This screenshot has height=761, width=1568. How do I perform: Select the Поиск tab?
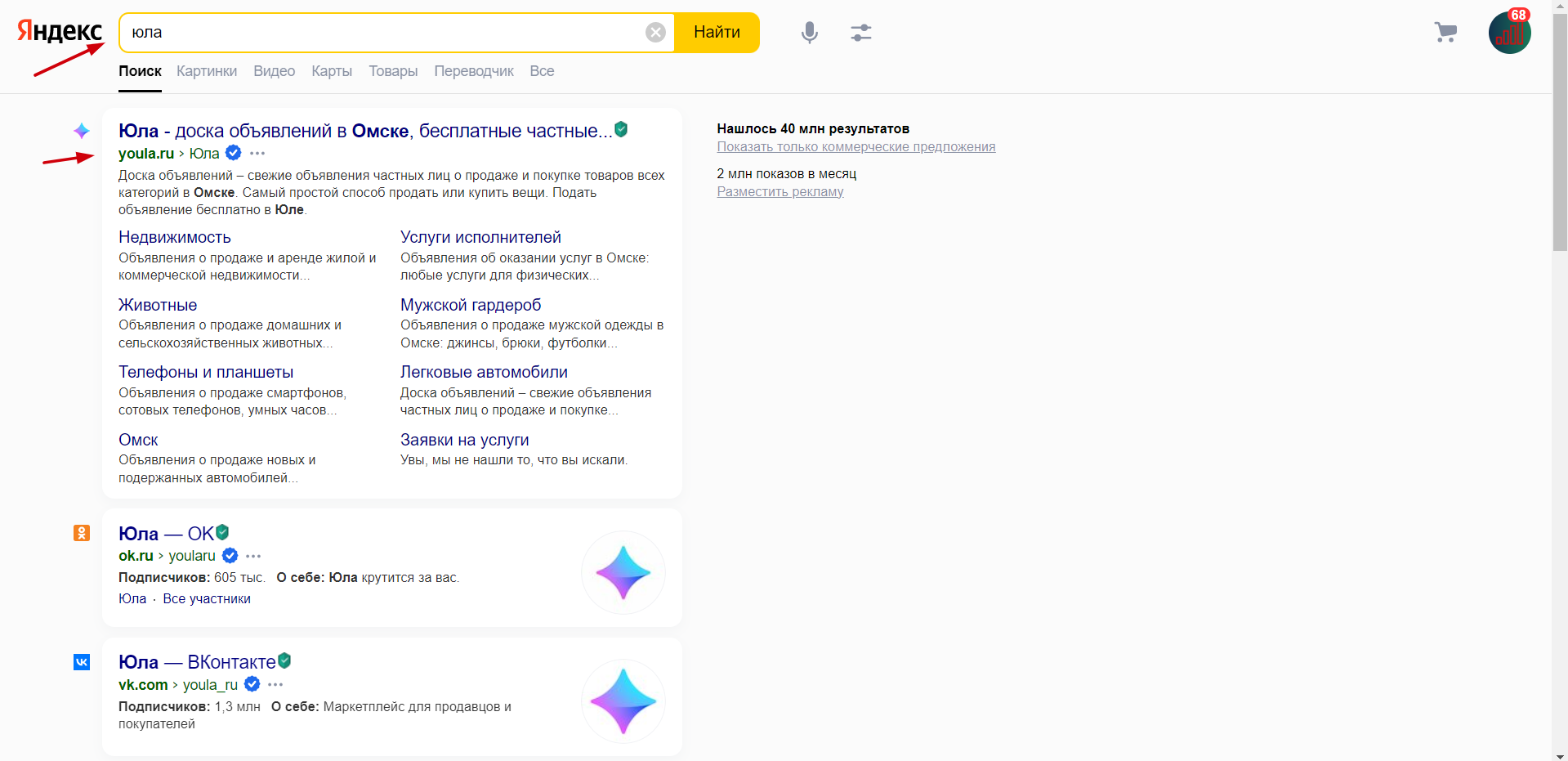point(140,71)
